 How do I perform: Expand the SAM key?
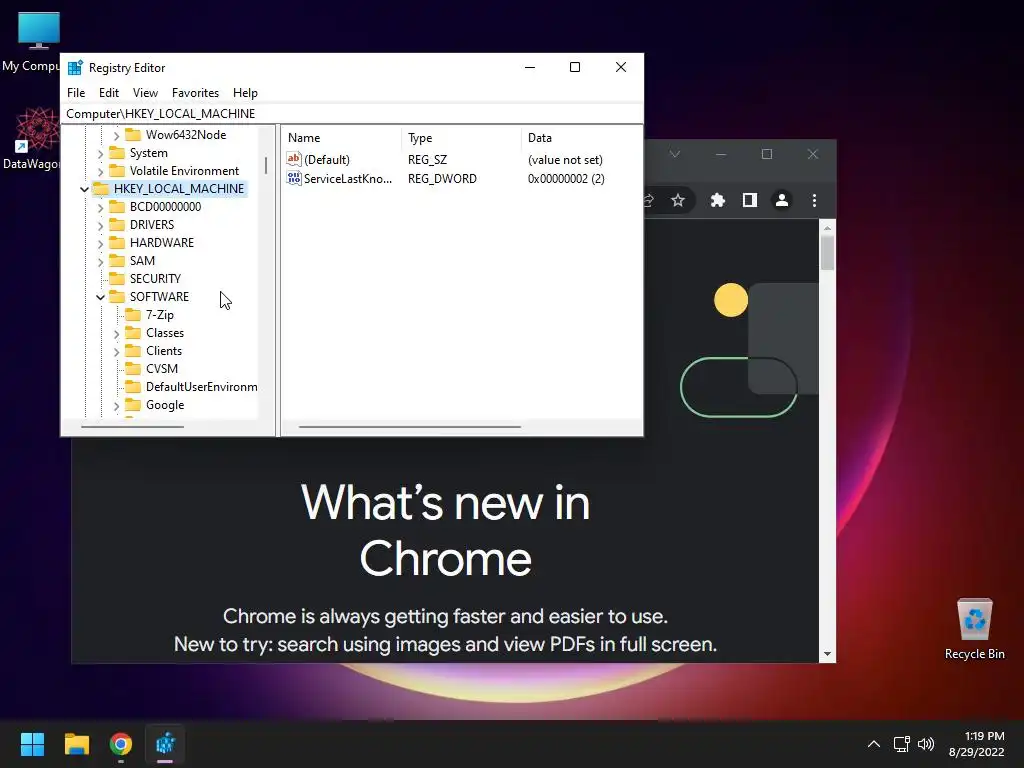pos(100,261)
